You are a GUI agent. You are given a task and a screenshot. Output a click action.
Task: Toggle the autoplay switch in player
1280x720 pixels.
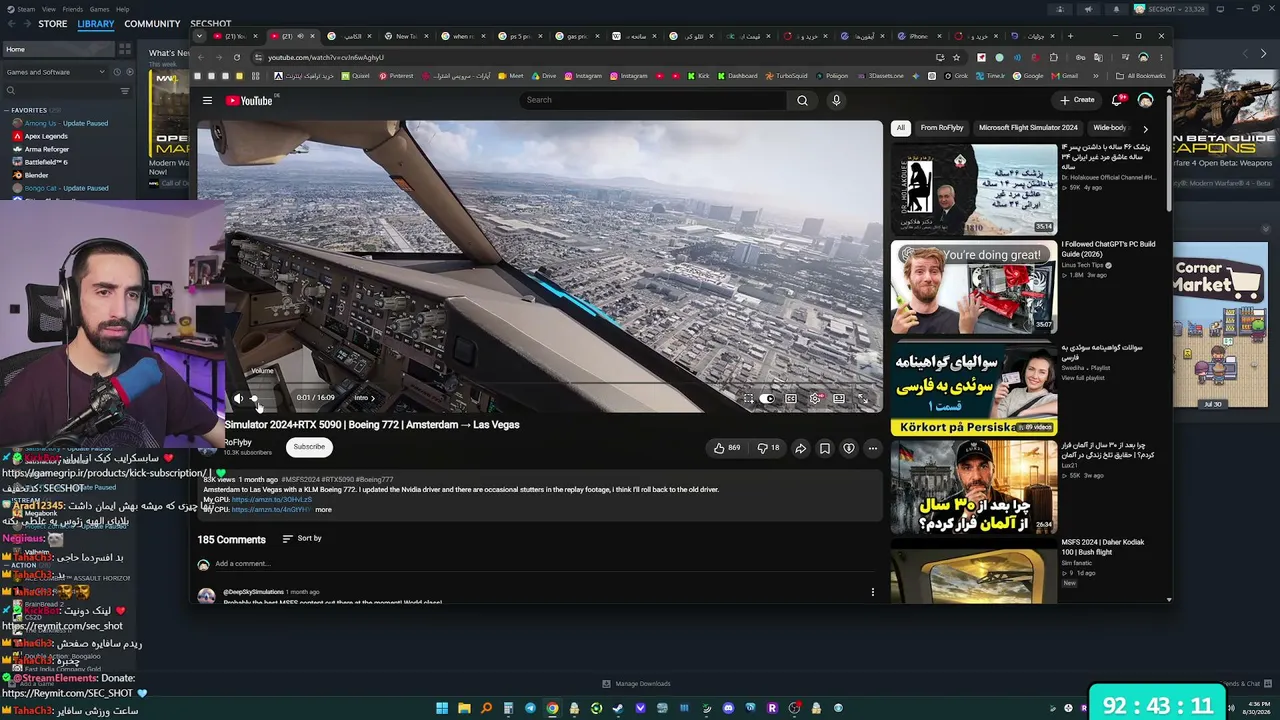(x=767, y=398)
